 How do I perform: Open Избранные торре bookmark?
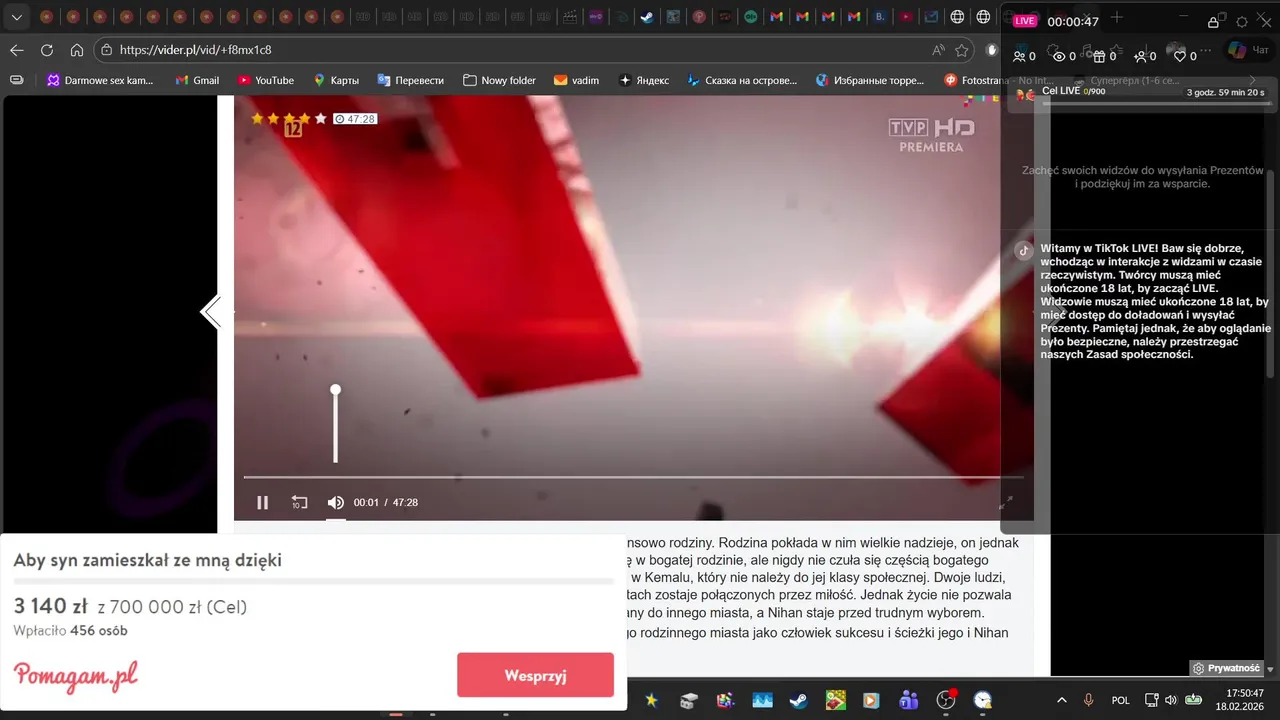pyautogui.click(x=871, y=80)
